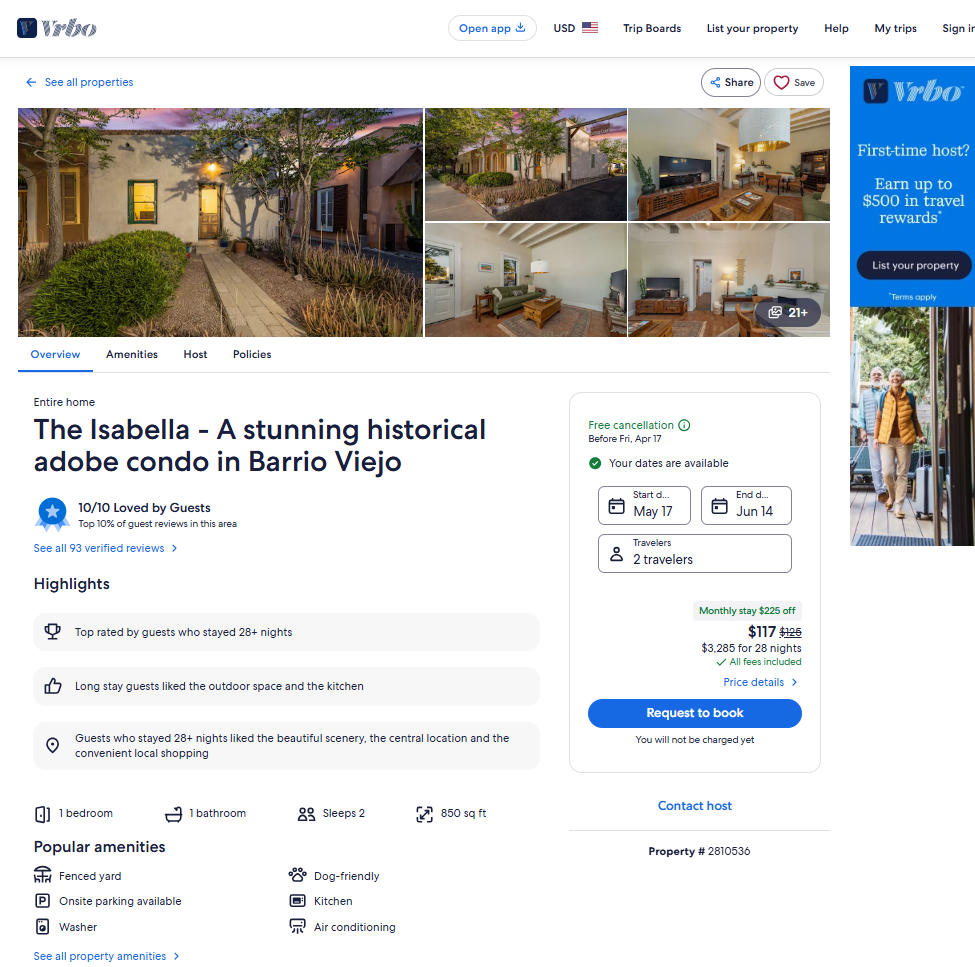Click List your property ad button
This screenshot has width=975, height=967.
pyautogui.click(x=914, y=265)
